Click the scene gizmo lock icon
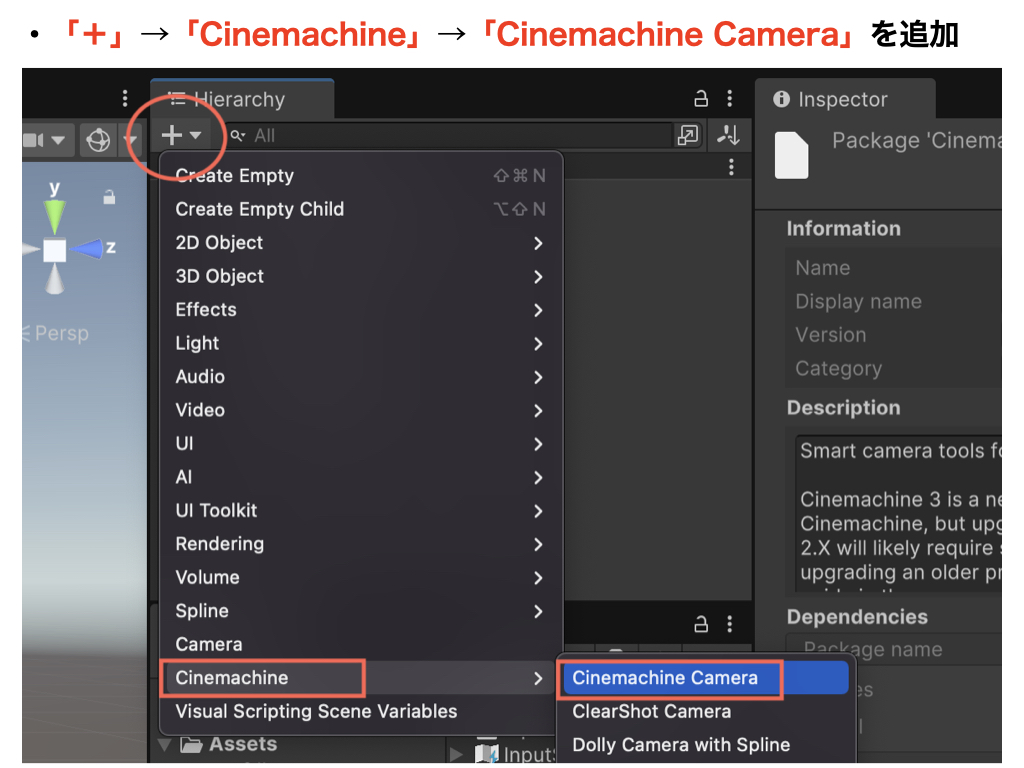 [x=109, y=198]
